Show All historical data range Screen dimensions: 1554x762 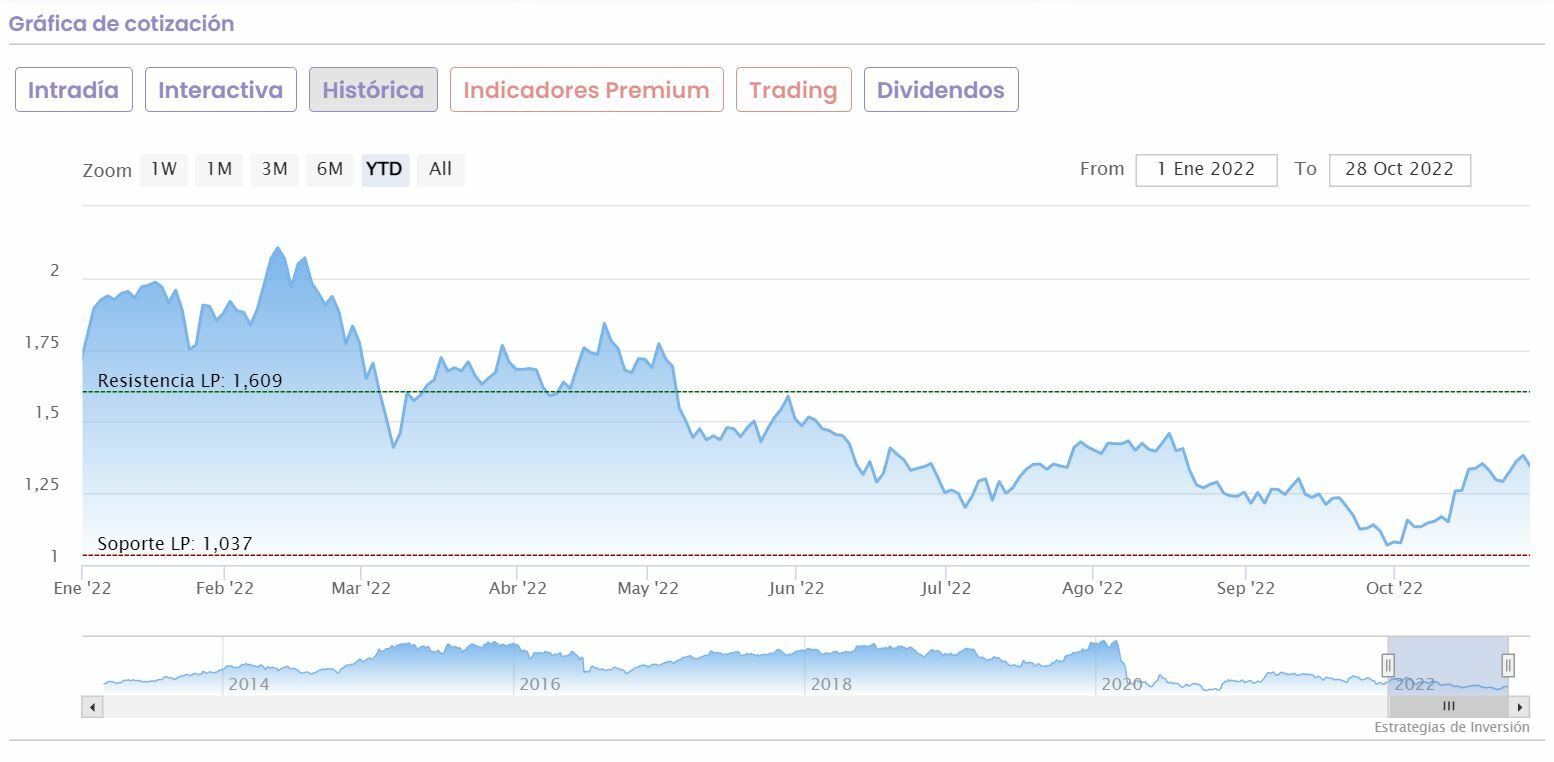pos(440,169)
